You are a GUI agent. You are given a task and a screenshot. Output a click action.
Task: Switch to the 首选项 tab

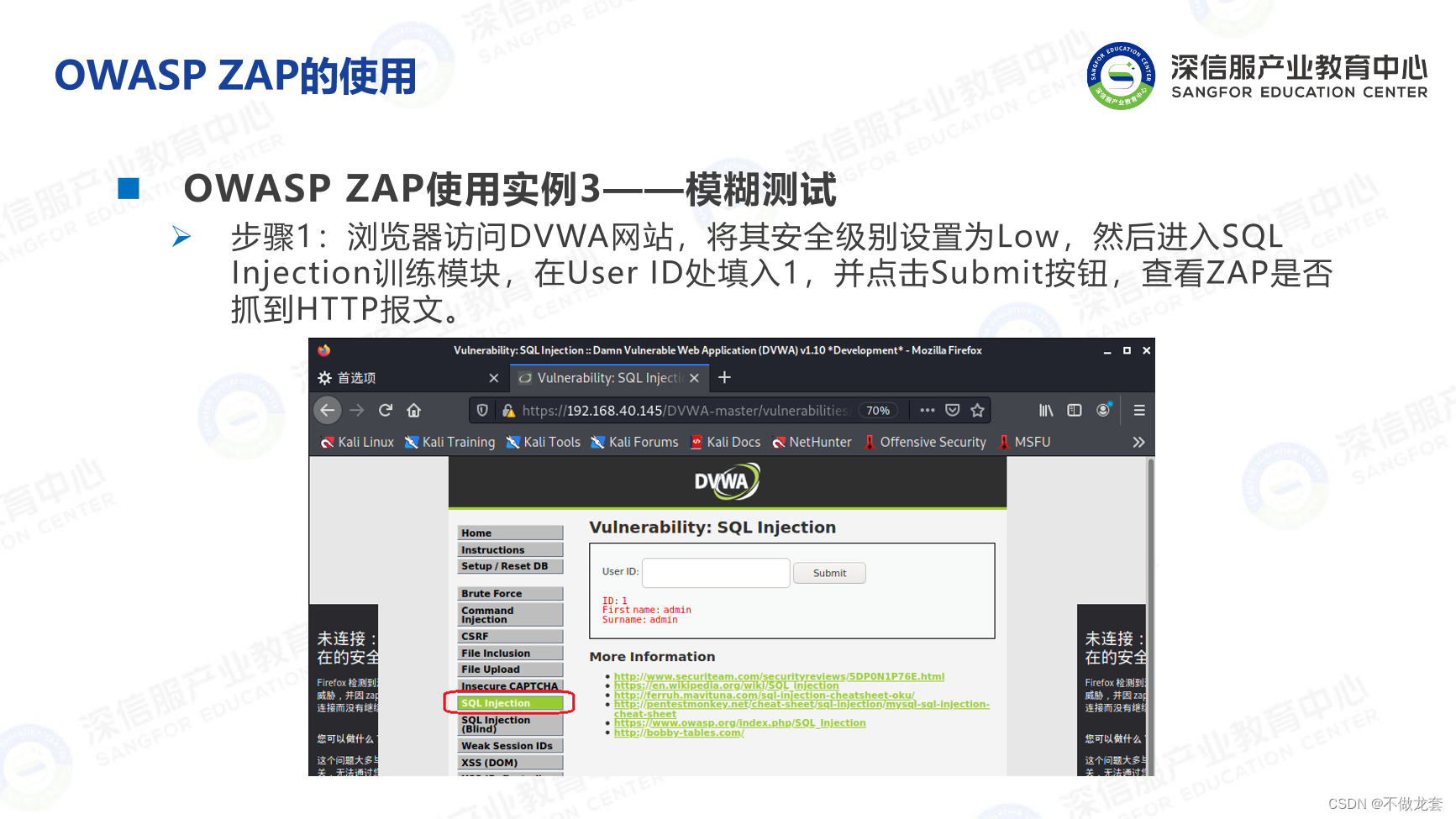point(409,378)
